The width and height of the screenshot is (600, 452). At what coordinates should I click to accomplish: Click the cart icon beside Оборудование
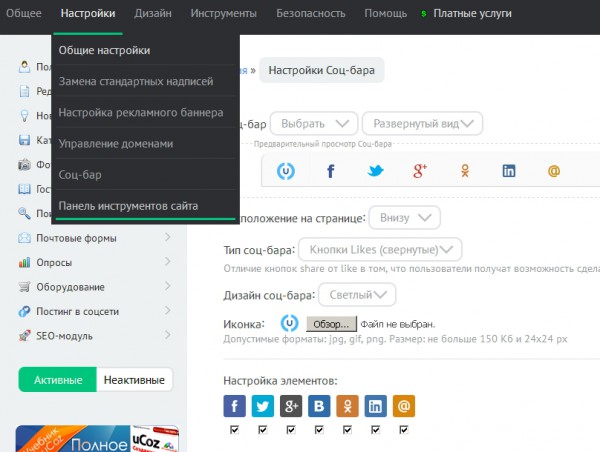click(x=24, y=287)
